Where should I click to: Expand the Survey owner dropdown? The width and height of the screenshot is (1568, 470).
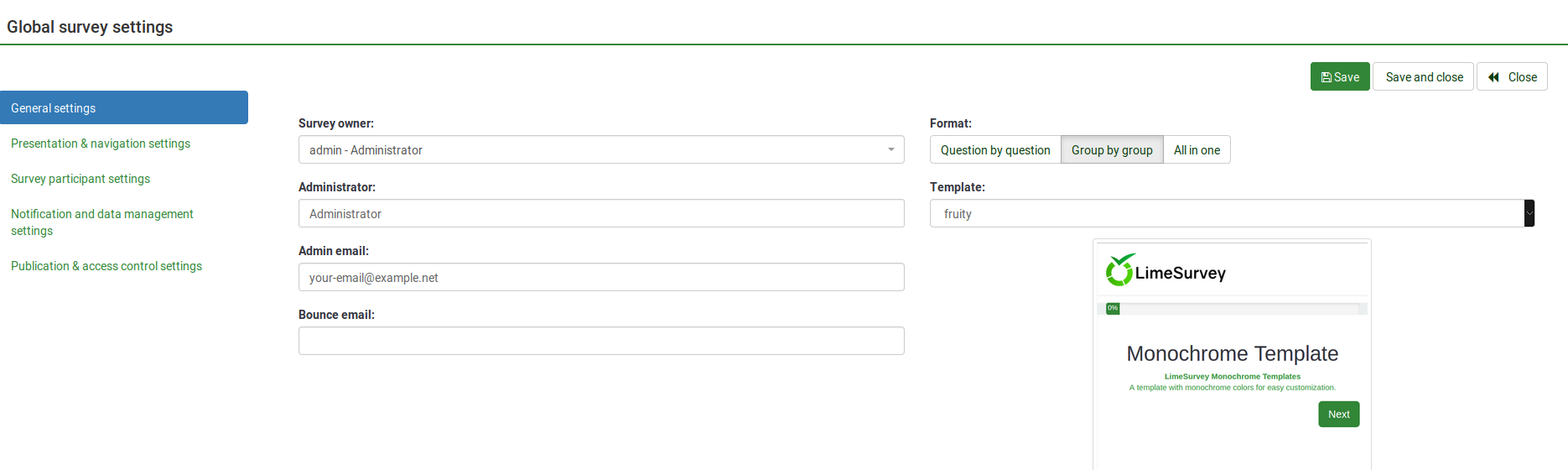point(600,150)
